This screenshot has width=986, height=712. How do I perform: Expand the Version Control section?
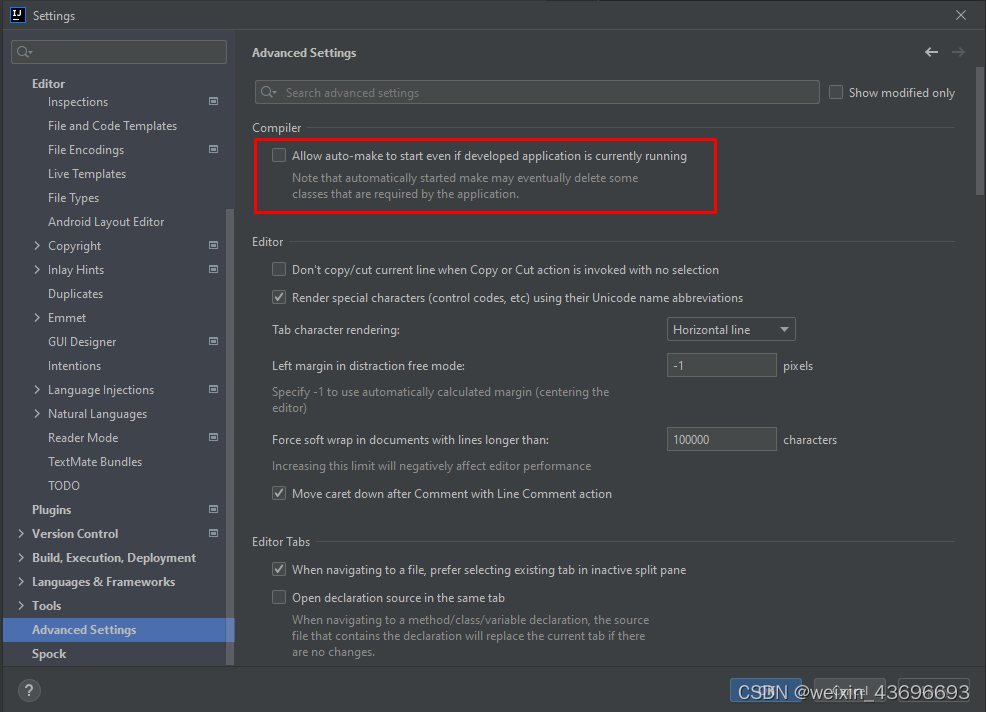tap(21, 533)
